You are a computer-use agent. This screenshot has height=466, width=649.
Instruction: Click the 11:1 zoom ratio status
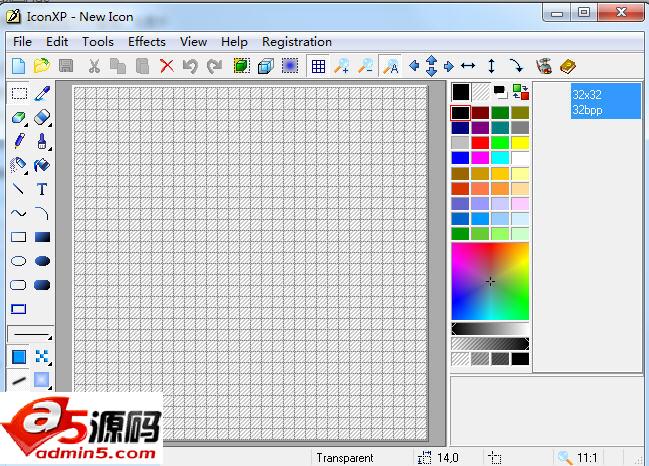pyautogui.click(x=587, y=458)
